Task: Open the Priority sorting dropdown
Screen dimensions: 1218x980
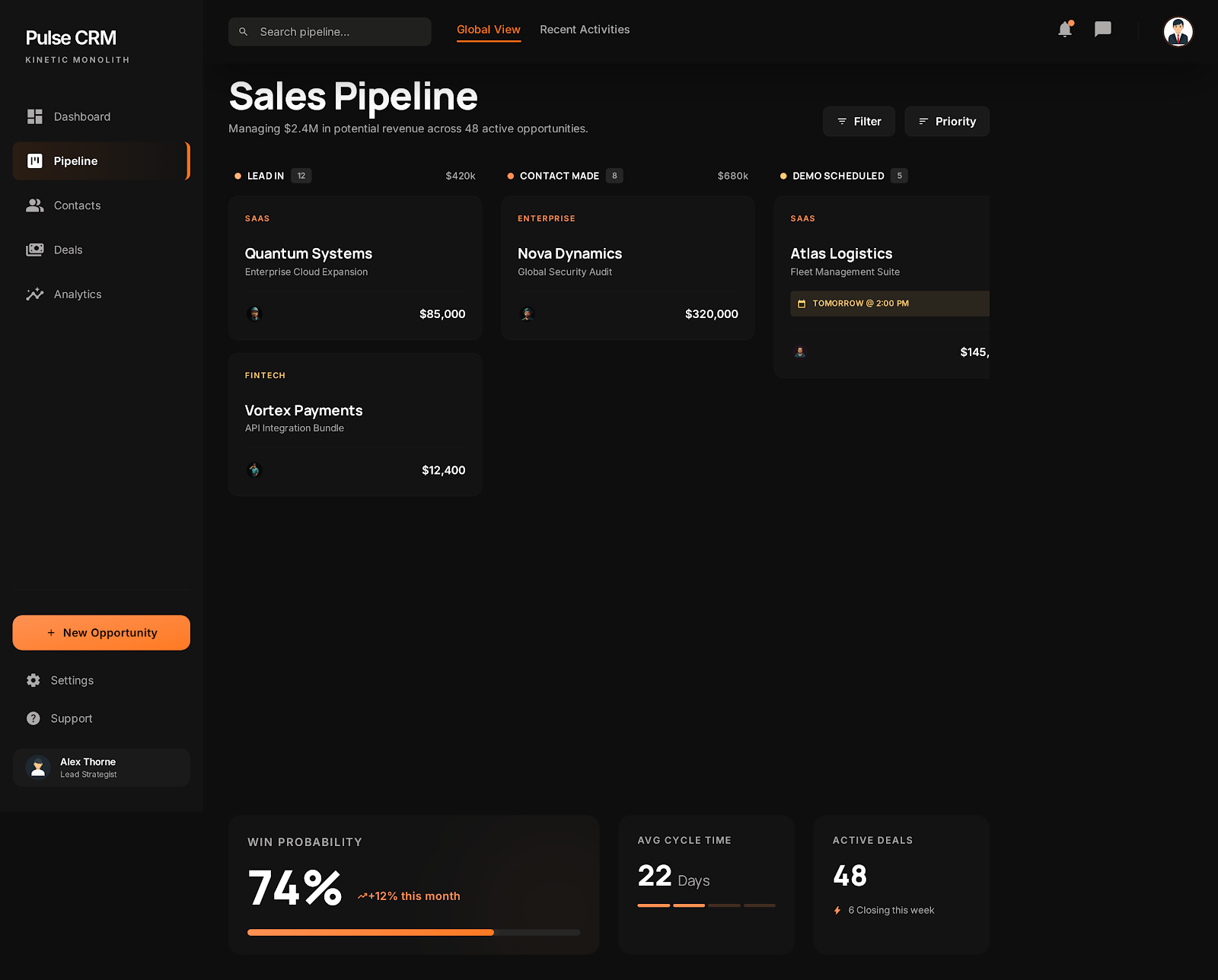Action: tap(946, 121)
